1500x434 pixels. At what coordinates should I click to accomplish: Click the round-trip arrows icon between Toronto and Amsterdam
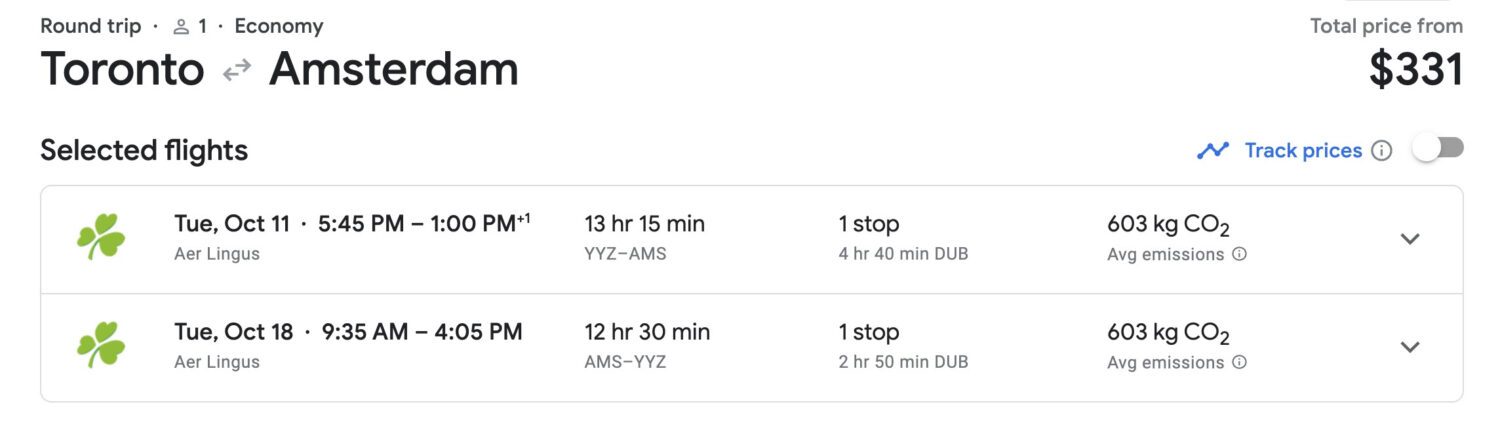[237, 71]
